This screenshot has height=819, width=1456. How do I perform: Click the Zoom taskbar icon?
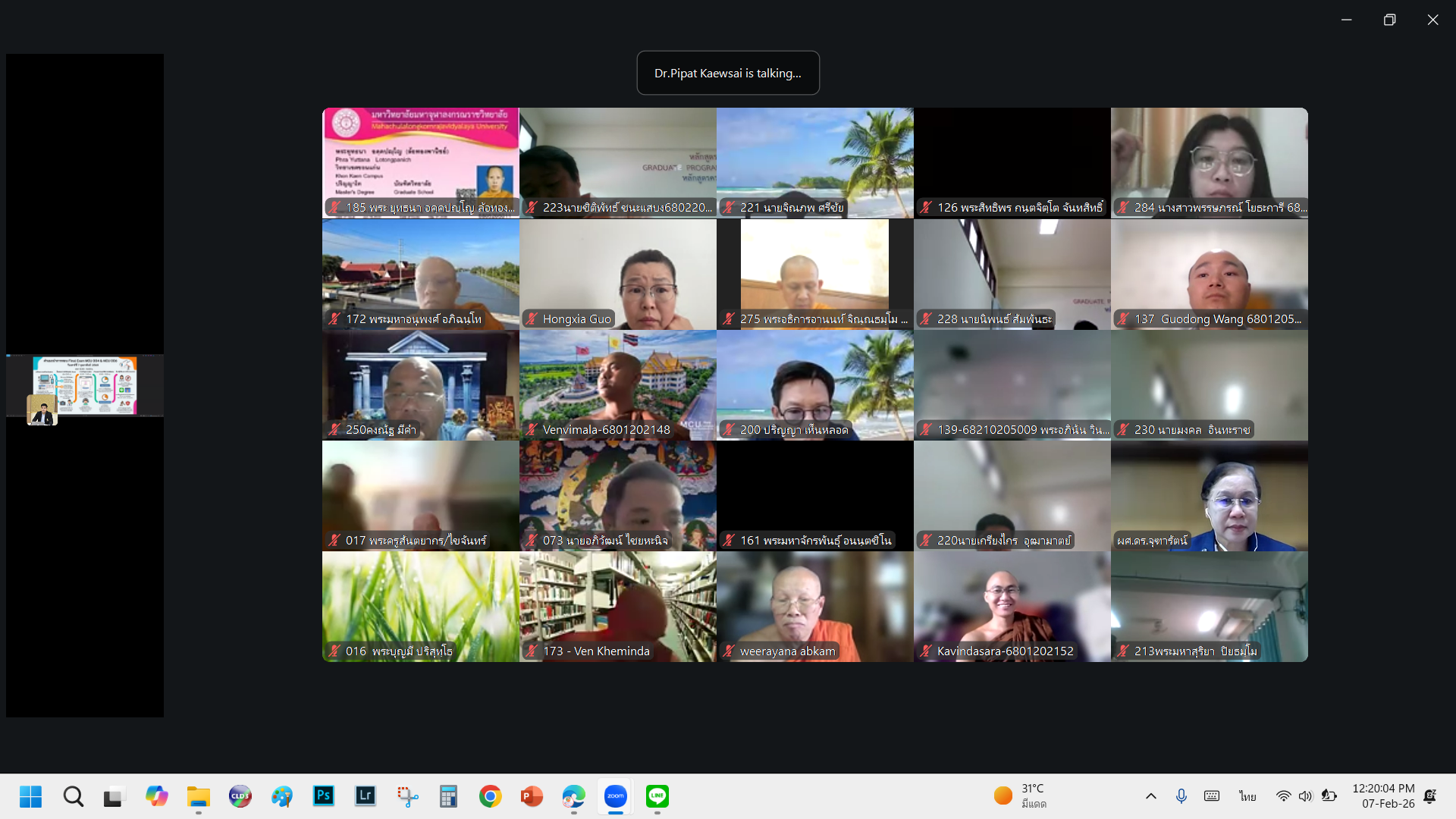point(615,795)
